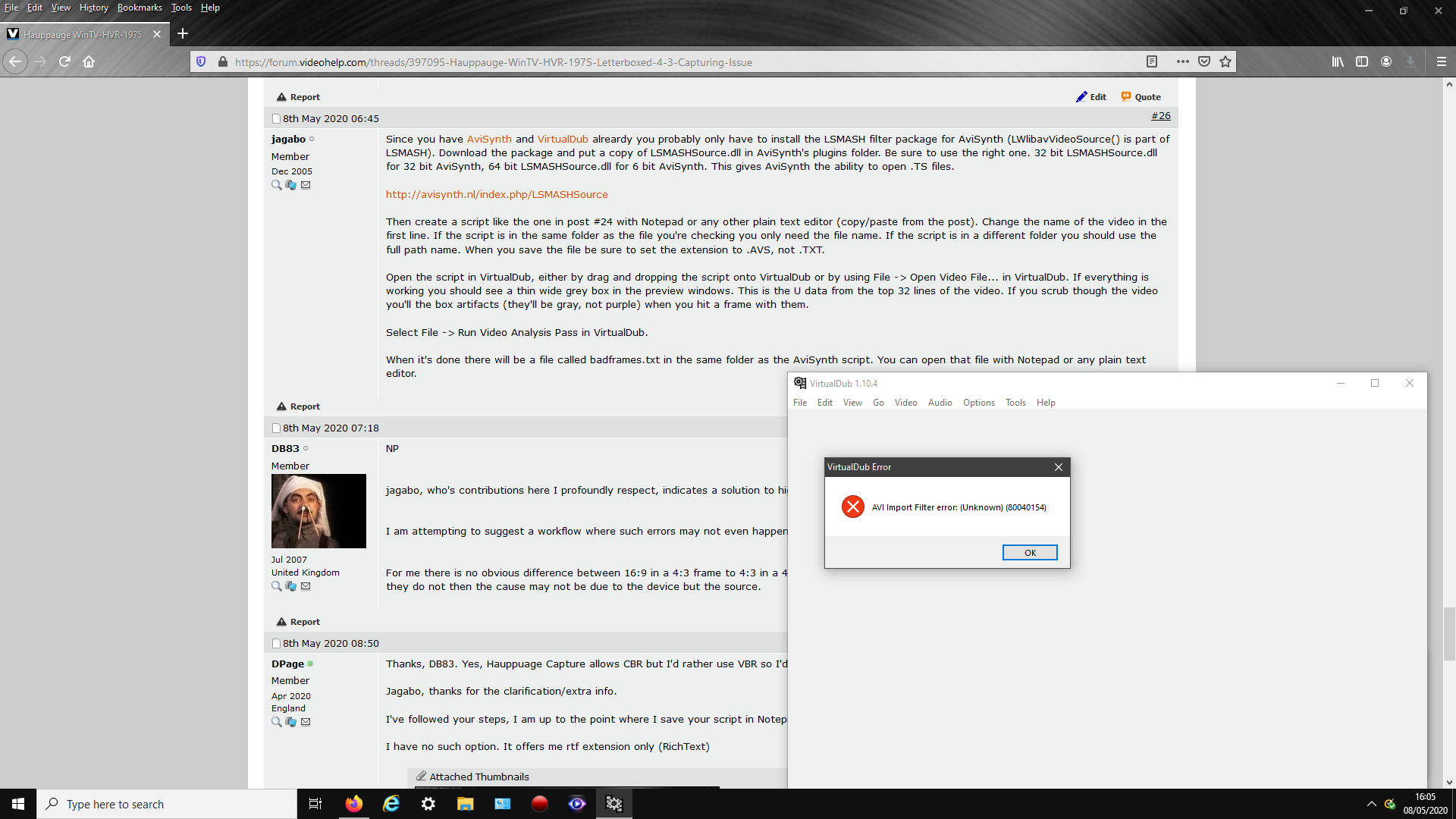The width and height of the screenshot is (1456, 819).
Task: Open Firefox account icon
Action: pyautogui.click(x=1386, y=61)
